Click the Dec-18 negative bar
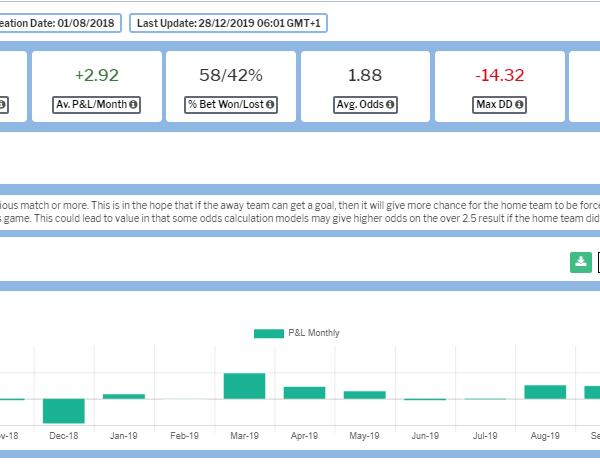The image size is (600, 464). tap(63, 411)
